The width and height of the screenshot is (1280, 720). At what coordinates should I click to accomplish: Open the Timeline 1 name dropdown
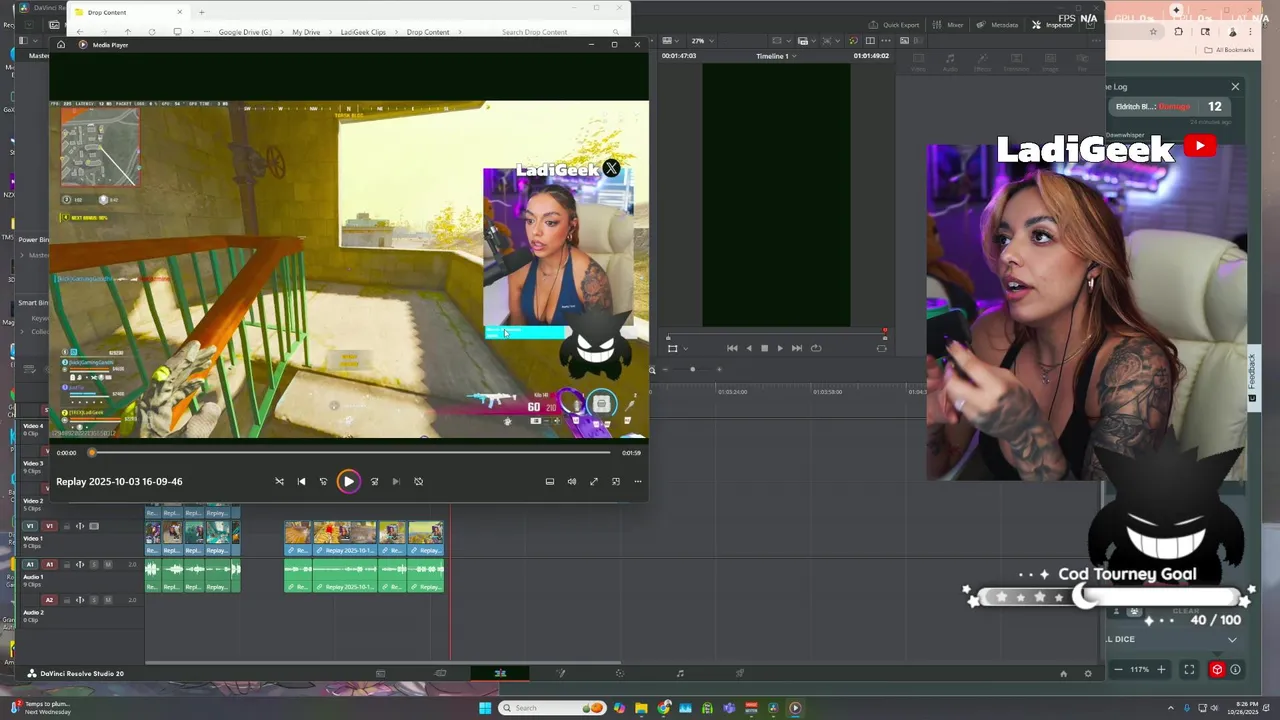[776, 56]
